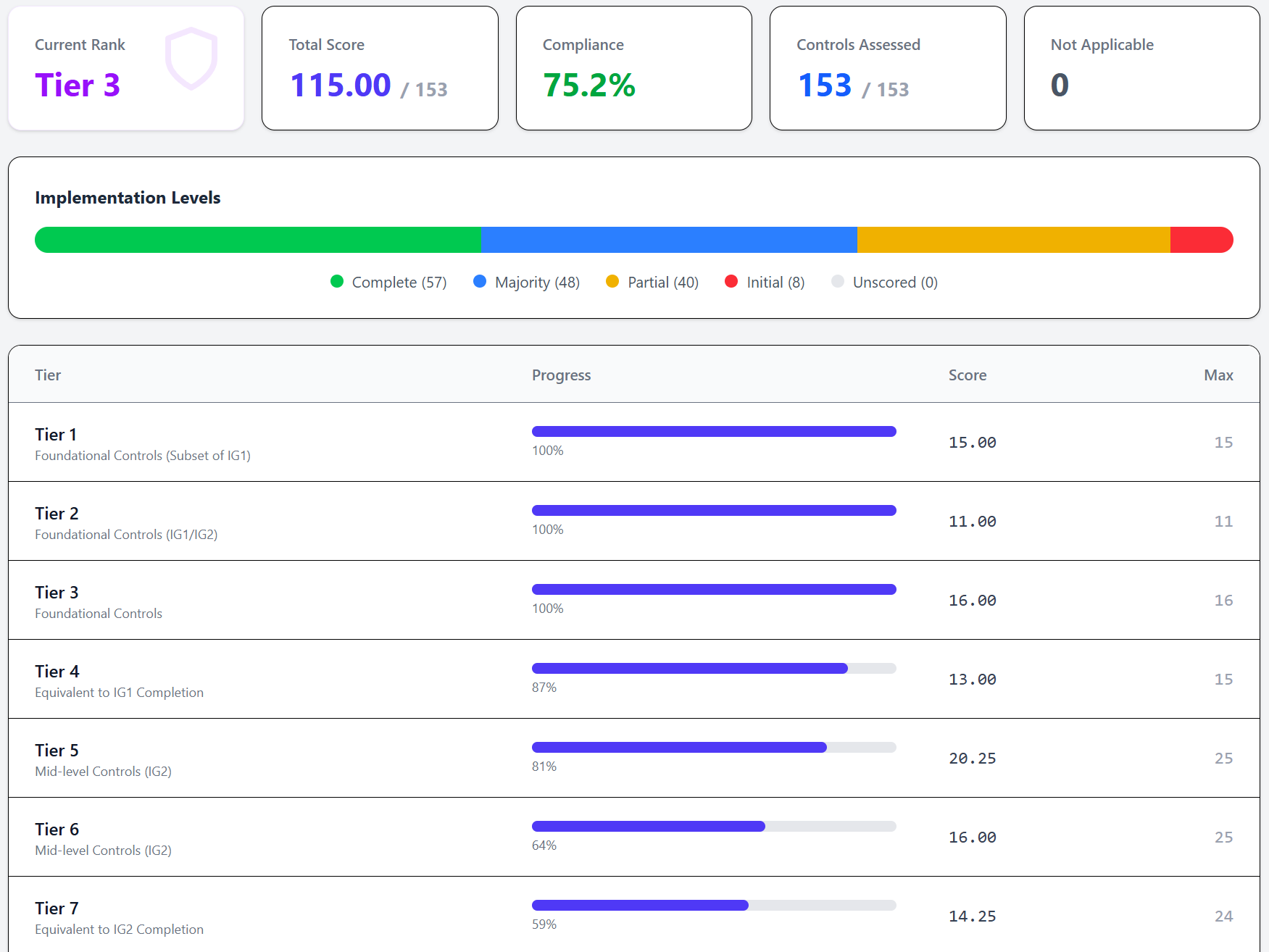Open the Compliance 75.2% card
Screen dimensions: 1269x952
tap(633, 69)
